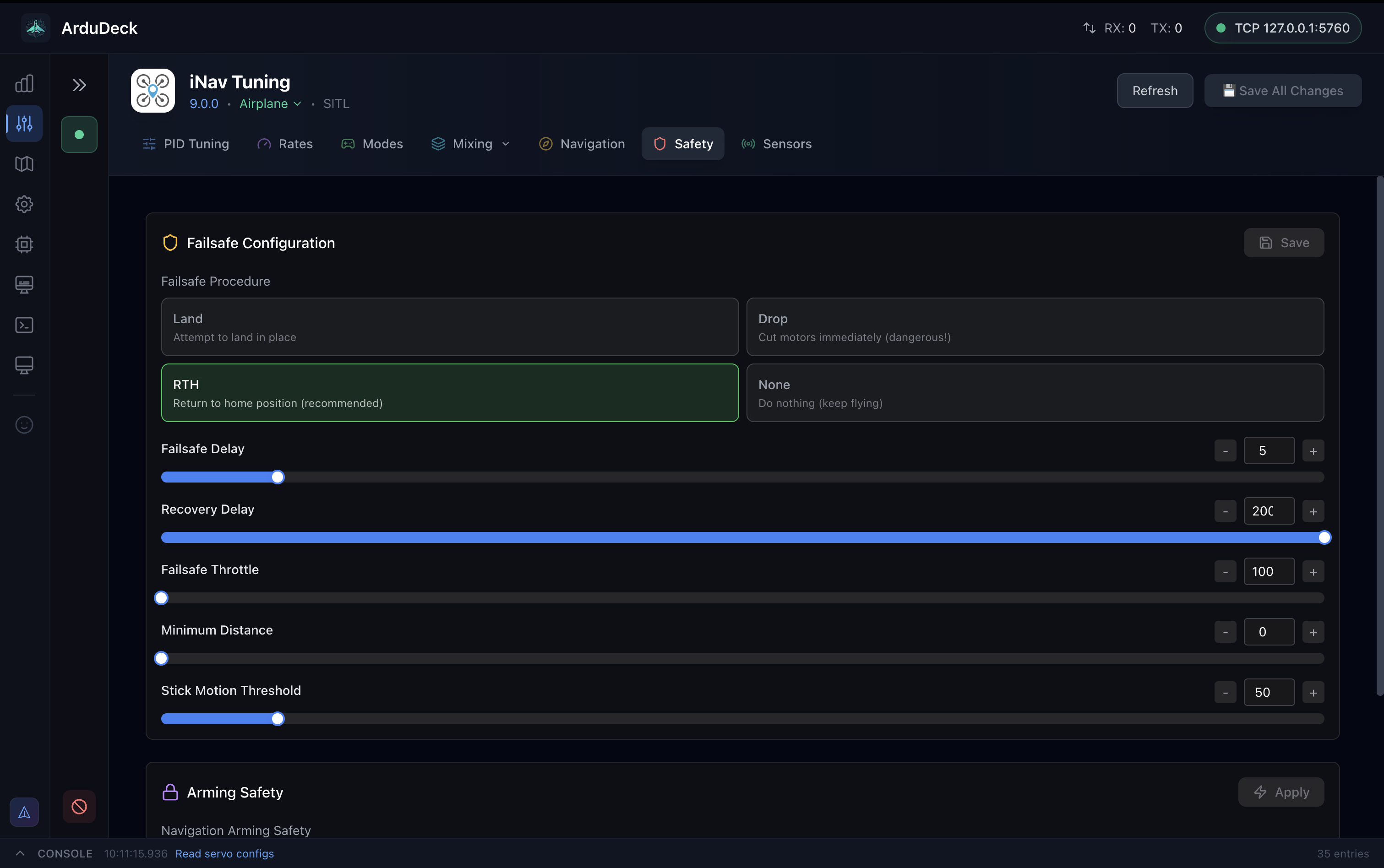Click the Failsafe Throttle value field
The image size is (1384, 868).
coord(1269,571)
